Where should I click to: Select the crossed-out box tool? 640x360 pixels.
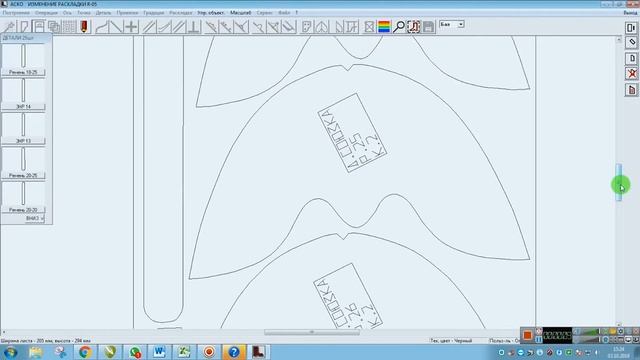369,27
